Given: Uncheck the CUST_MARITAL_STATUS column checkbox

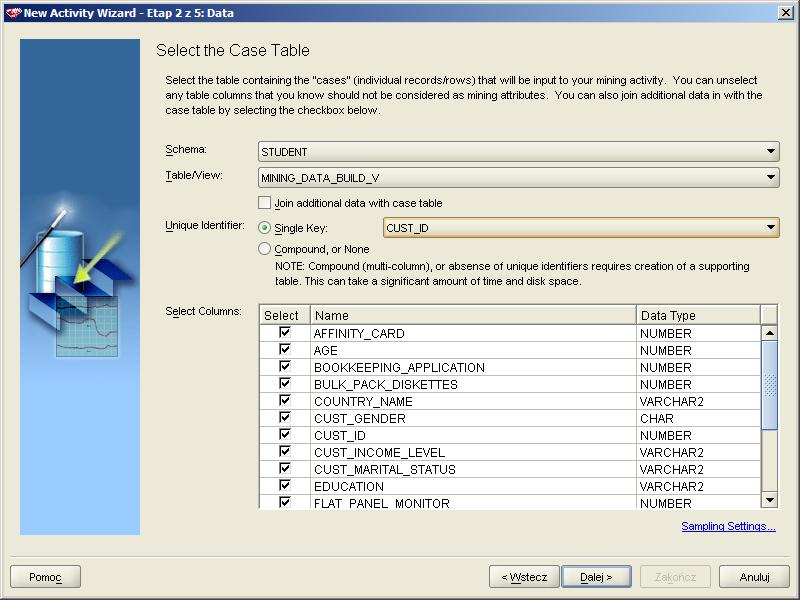Looking at the screenshot, I should click(285, 468).
